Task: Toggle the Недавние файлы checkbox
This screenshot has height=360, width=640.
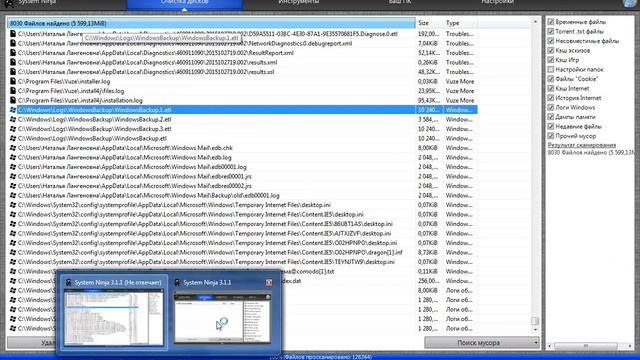Action: coord(551,127)
